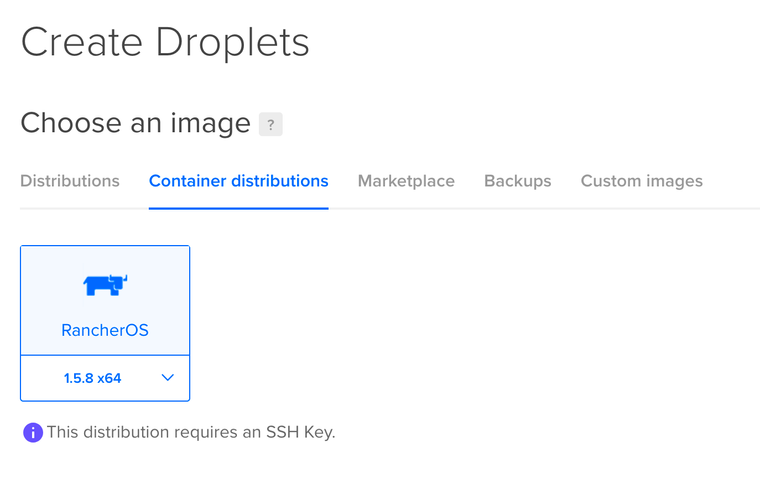This screenshot has height=478, width=760.
Task: Open the 1.5.8 x64 version dropdown
Action: [105, 378]
